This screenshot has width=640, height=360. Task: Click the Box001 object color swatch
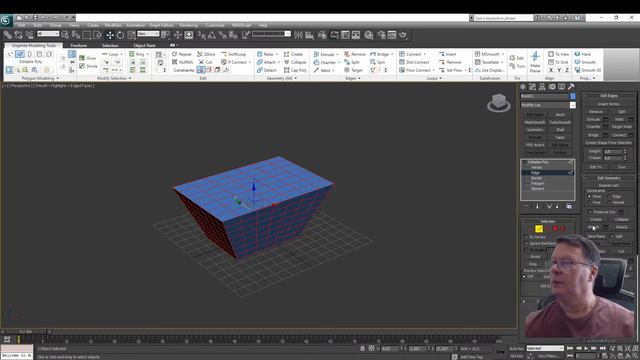pos(573,96)
